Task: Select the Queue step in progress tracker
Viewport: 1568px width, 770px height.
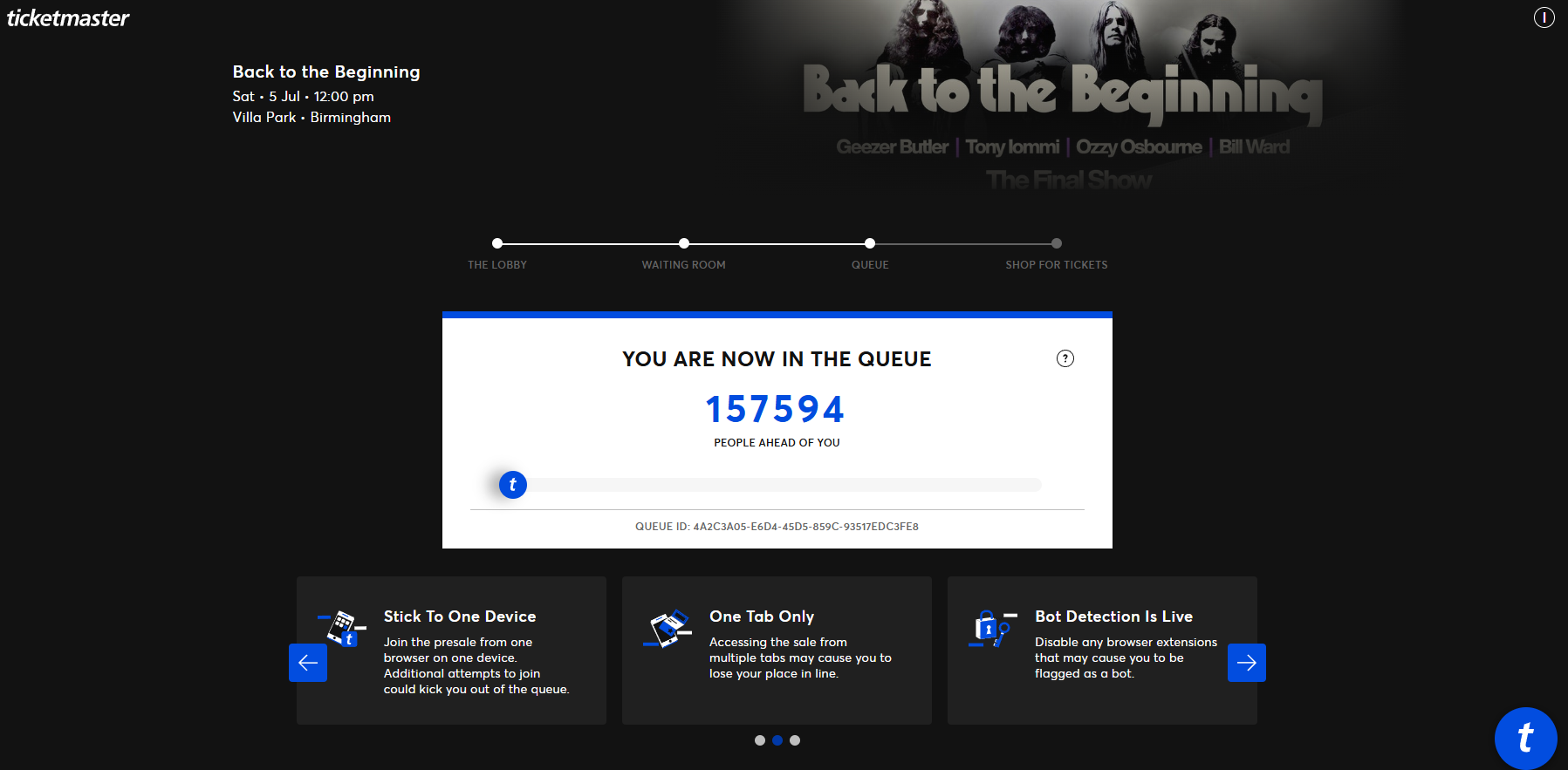Action: click(x=870, y=264)
